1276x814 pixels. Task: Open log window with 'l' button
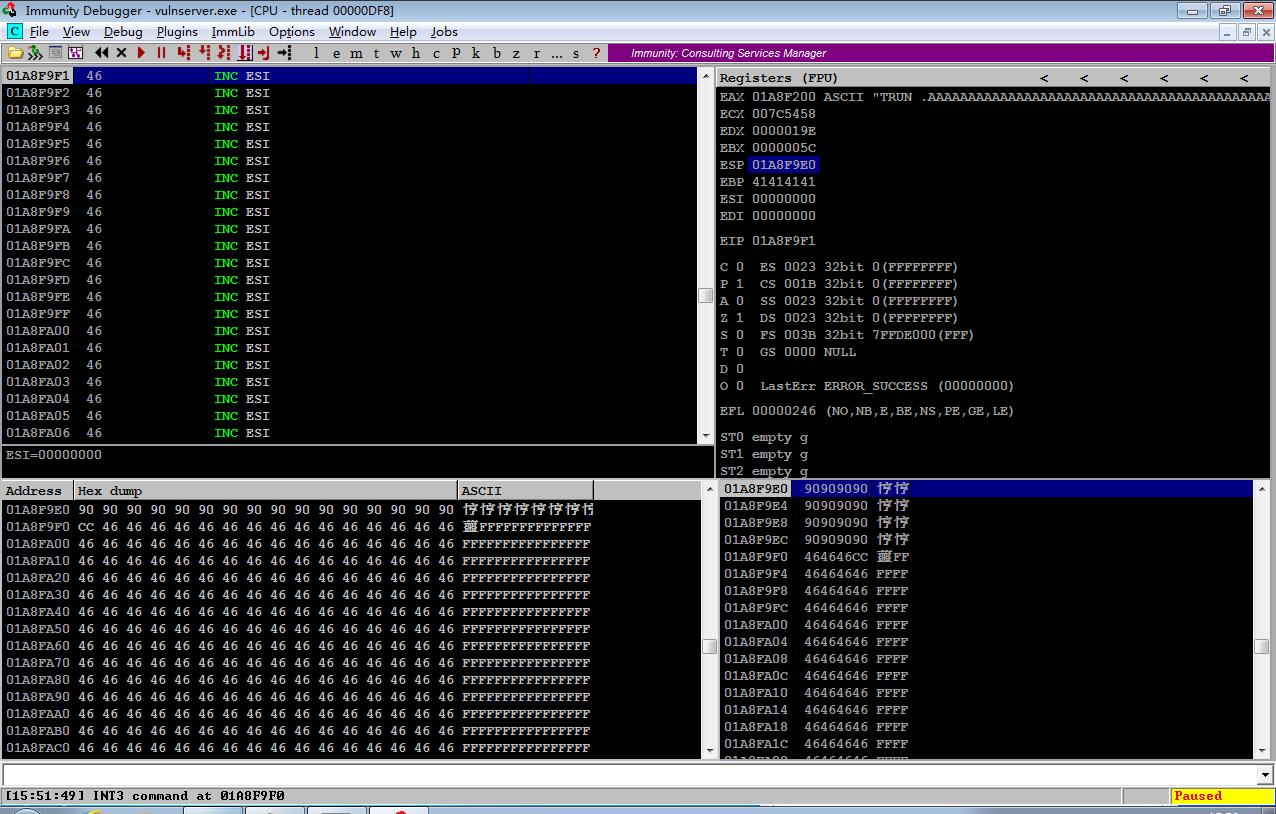pyautogui.click(x=316, y=53)
